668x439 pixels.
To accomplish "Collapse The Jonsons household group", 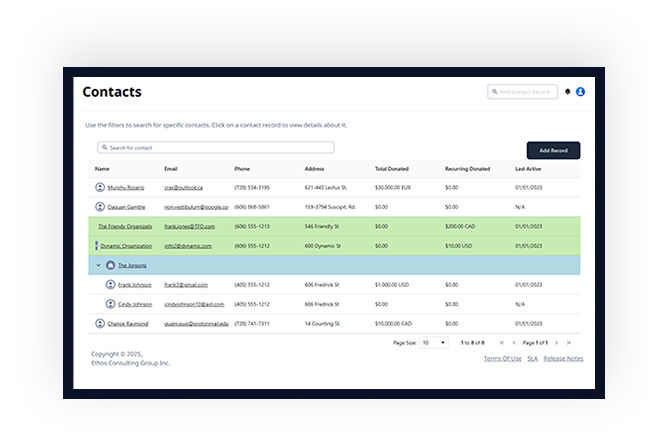I will click(x=98, y=265).
